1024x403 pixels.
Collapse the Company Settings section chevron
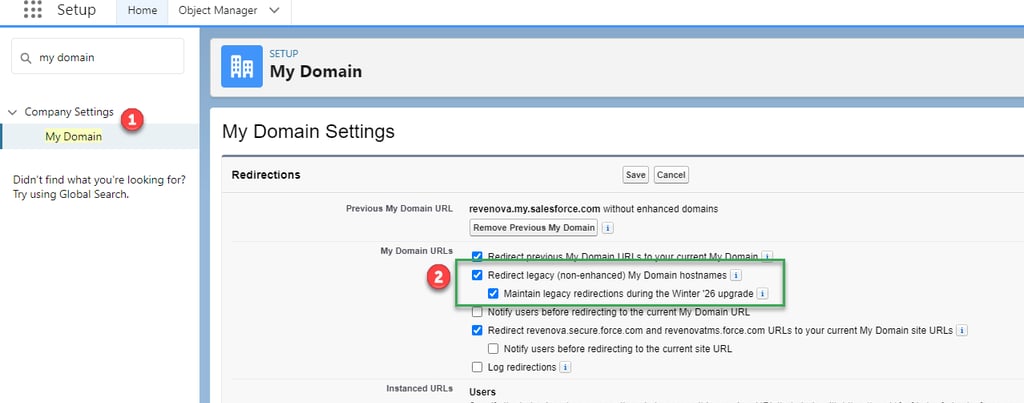pos(12,112)
